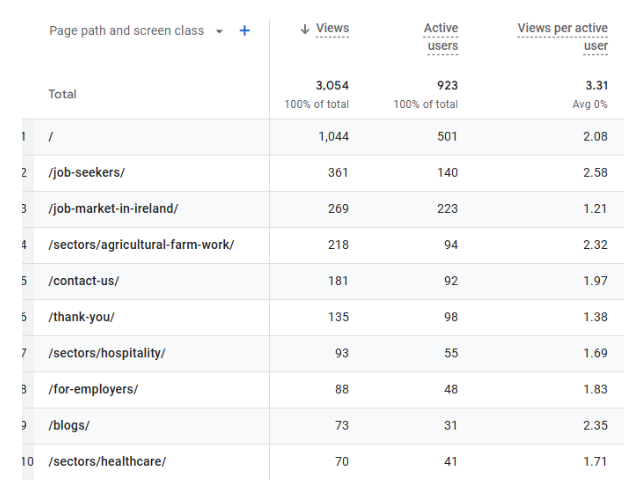641x498 pixels.
Task: Add a secondary dimension with the plus icon
Action: 245,31
